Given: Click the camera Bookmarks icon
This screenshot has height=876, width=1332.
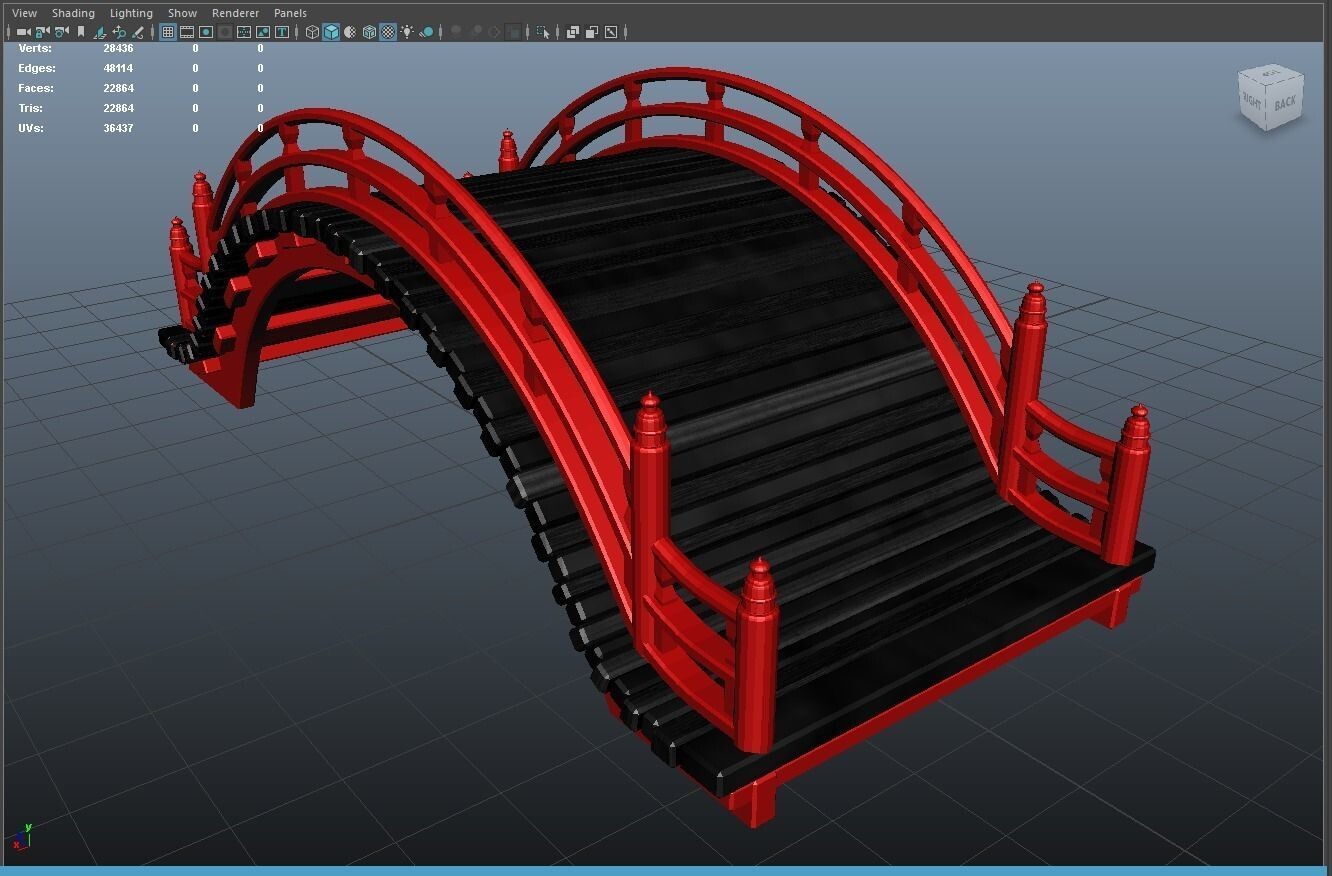Looking at the screenshot, I should point(81,32).
